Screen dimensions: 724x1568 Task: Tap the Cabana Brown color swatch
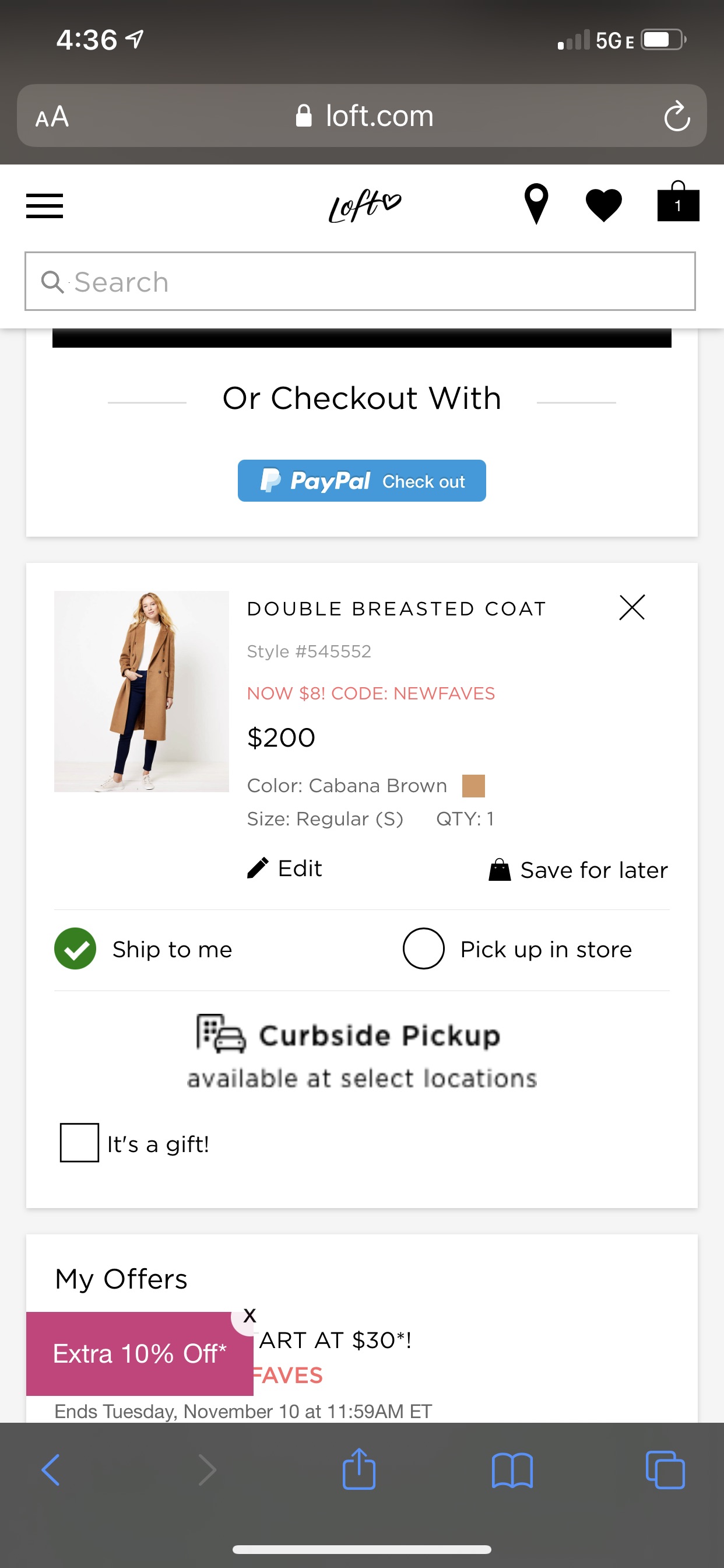coord(474,785)
